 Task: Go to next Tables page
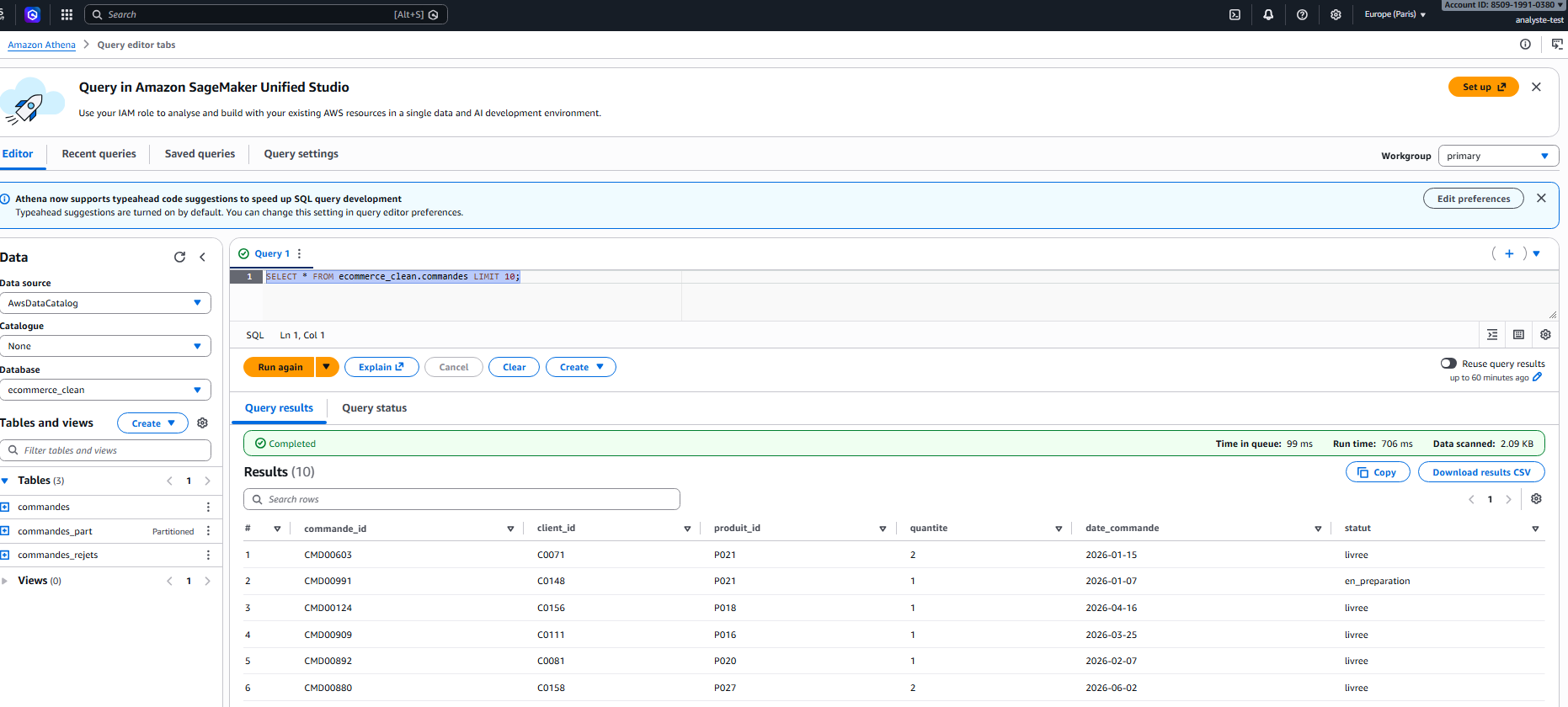click(x=207, y=481)
